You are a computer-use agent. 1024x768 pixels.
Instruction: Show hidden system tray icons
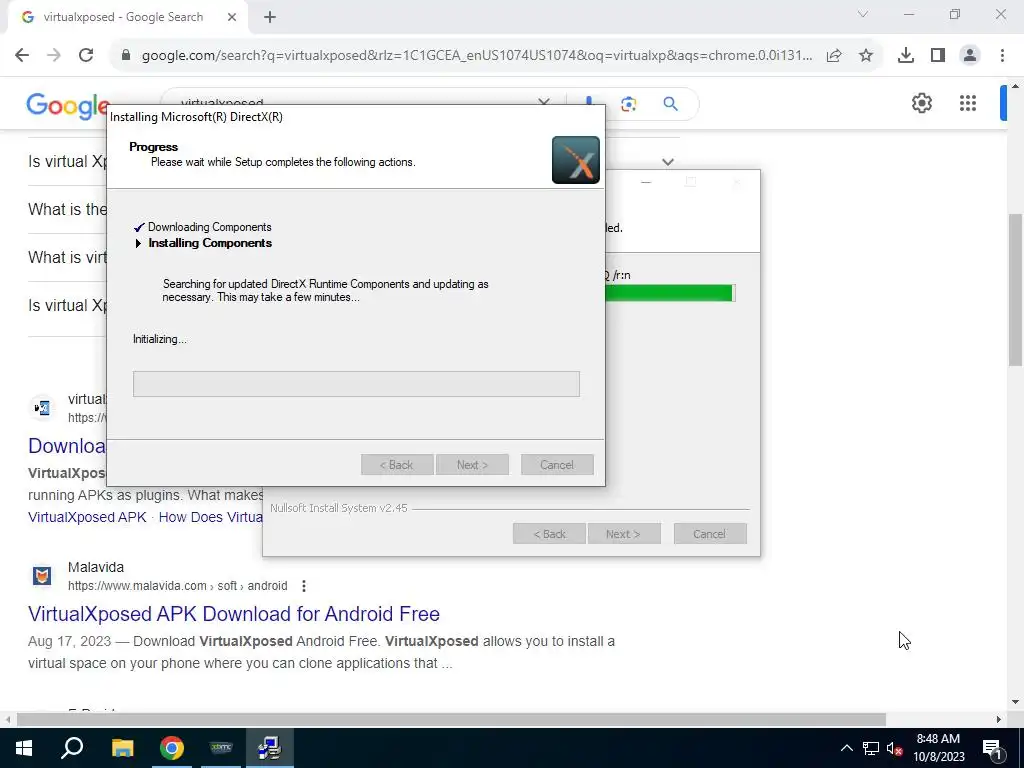[846, 748]
